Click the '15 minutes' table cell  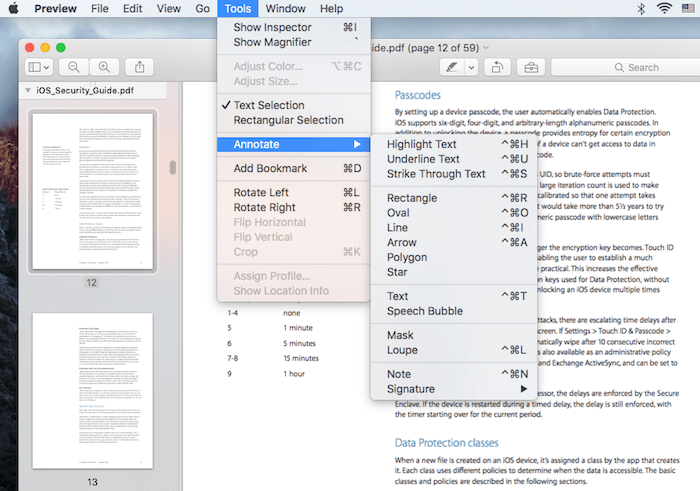tap(301, 358)
